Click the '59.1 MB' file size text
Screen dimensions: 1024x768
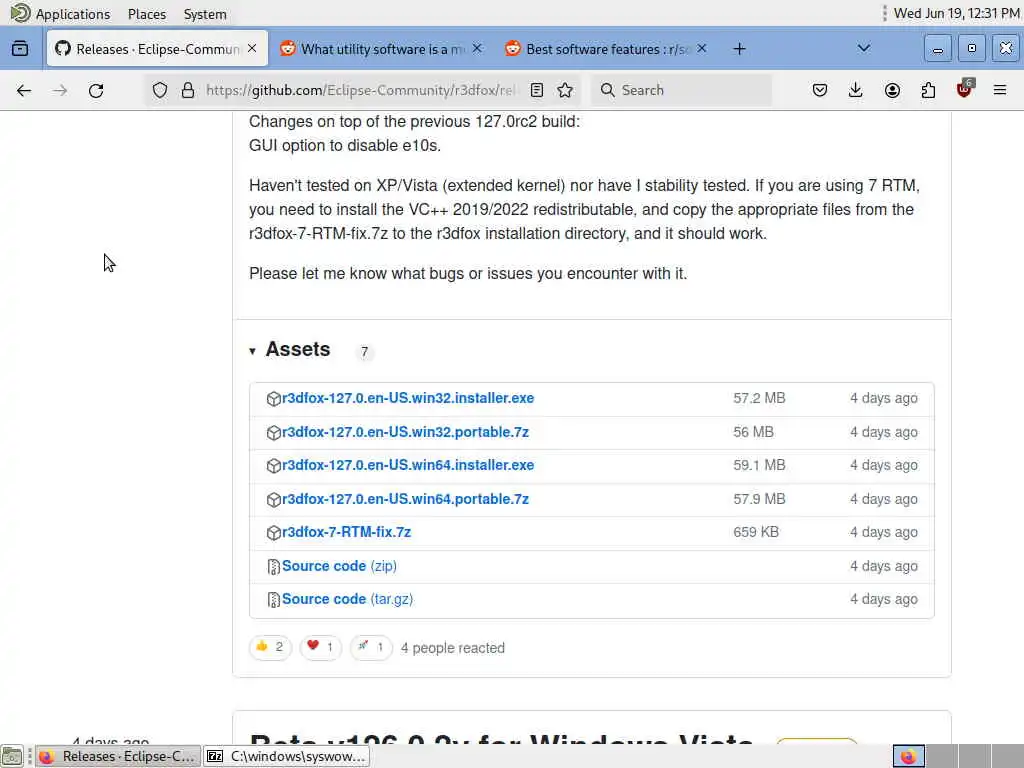click(759, 466)
